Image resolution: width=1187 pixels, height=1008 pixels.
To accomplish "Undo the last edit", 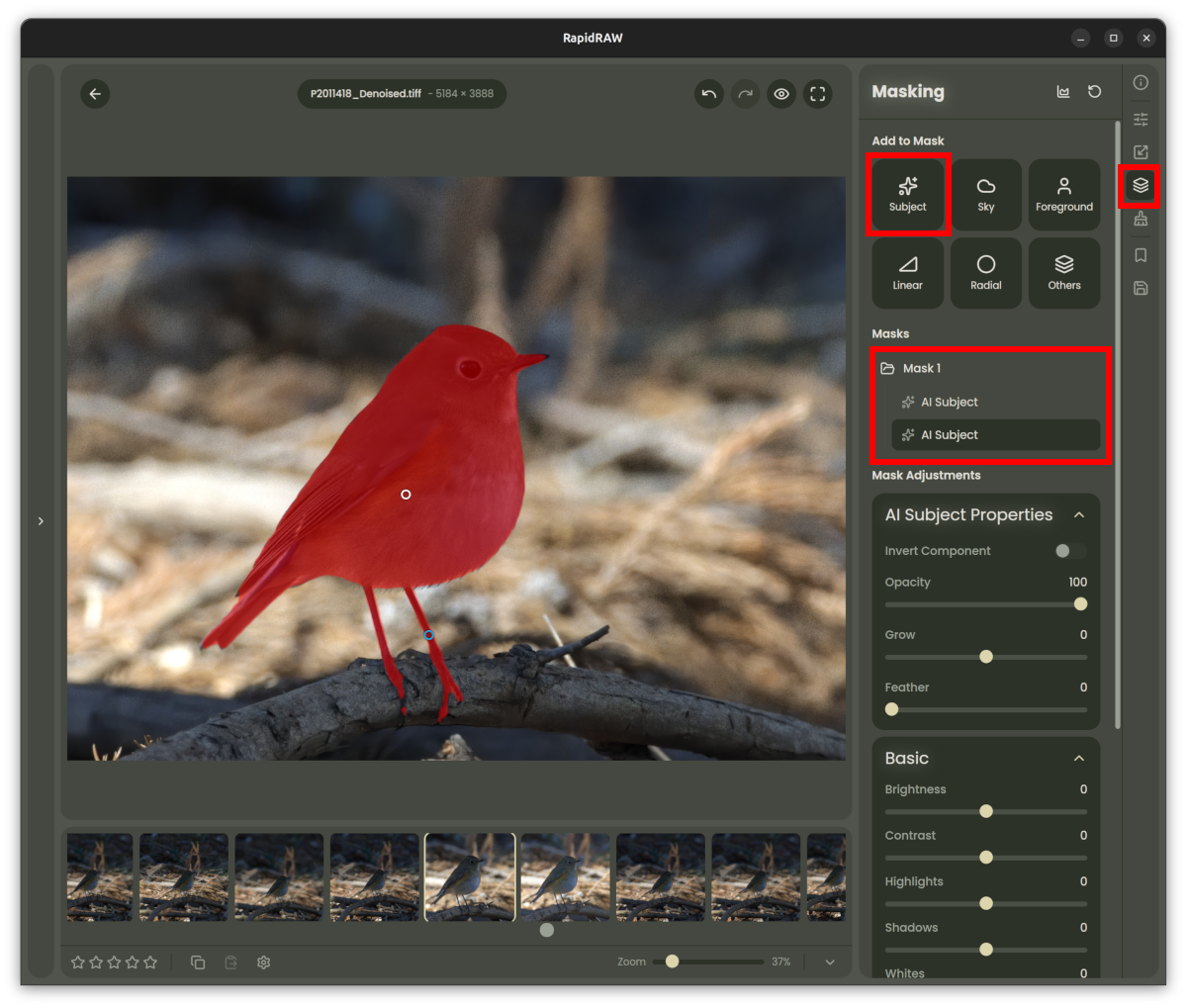I will (709, 94).
